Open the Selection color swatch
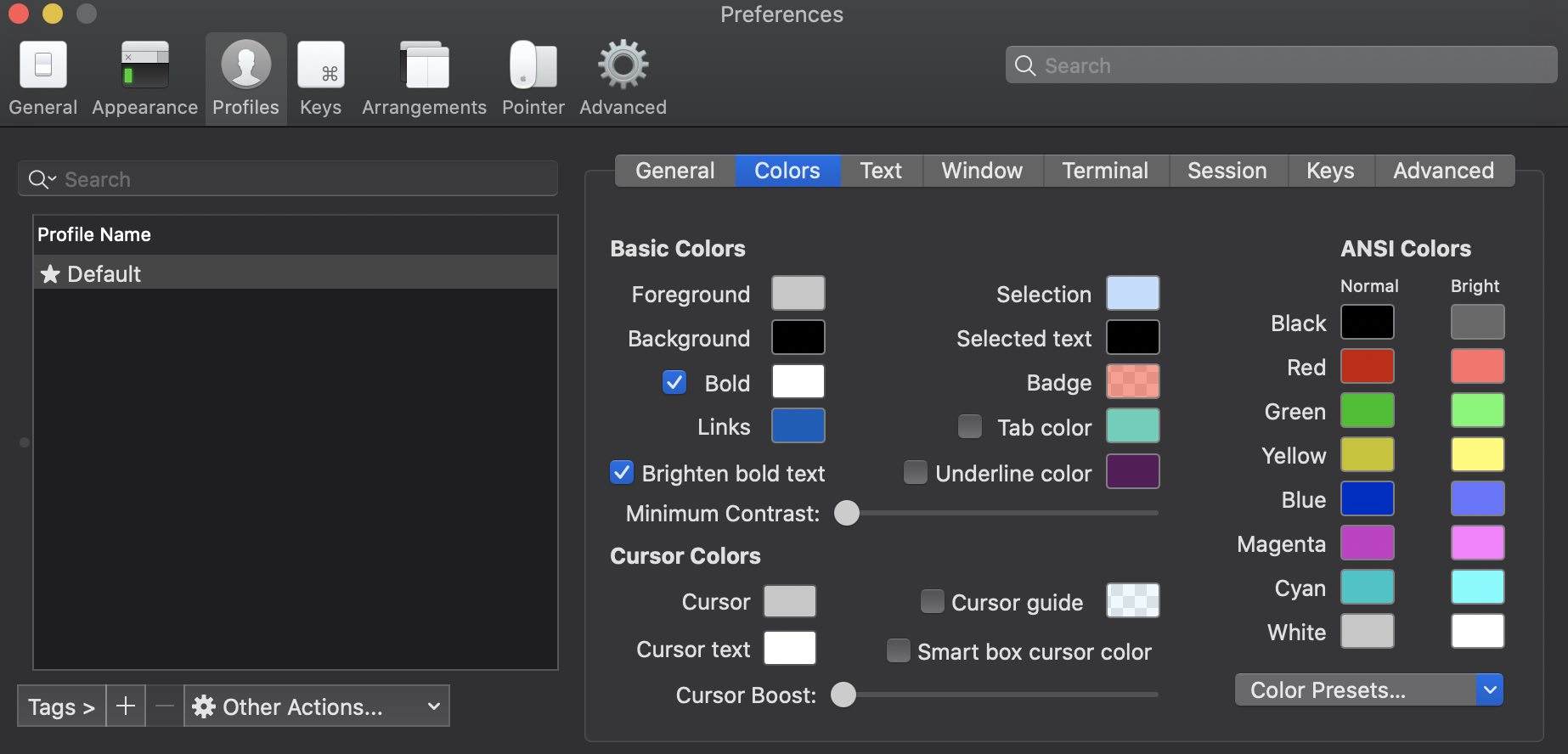 coord(1133,293)
